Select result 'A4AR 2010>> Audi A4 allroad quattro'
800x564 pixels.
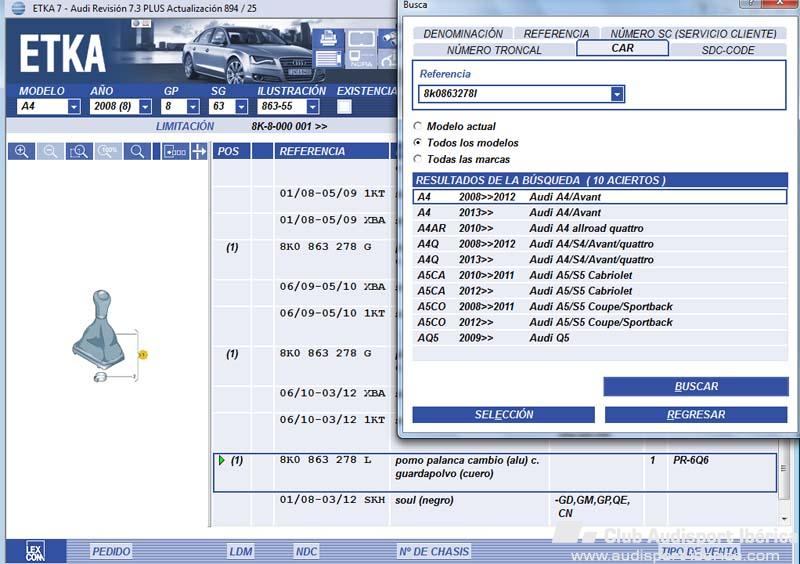coord(599,228)
